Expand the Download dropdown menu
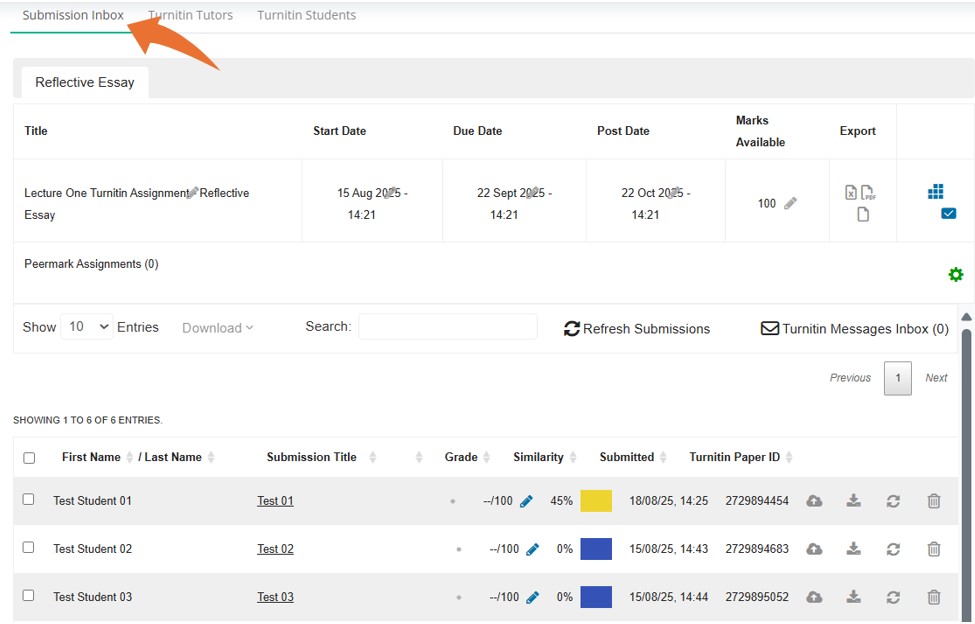This screenshot has width=975, height=624. coord(217,328)
